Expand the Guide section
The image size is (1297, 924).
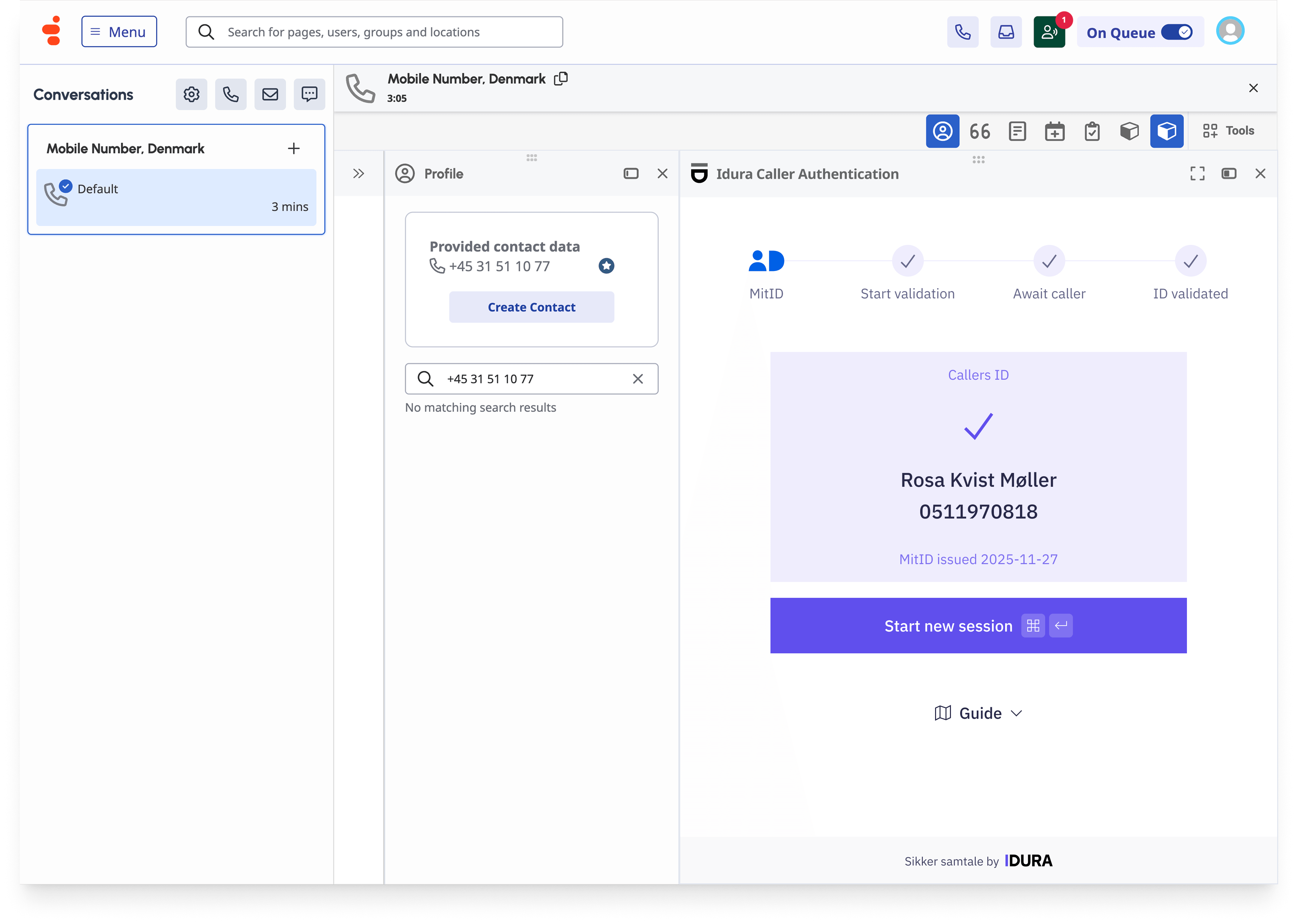coord(978,713)
